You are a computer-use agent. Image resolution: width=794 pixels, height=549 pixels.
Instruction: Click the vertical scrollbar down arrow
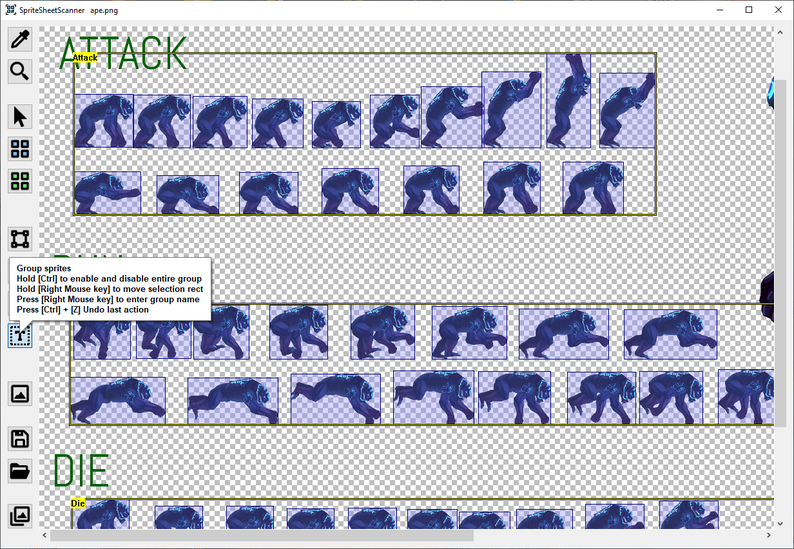point(780,523)
